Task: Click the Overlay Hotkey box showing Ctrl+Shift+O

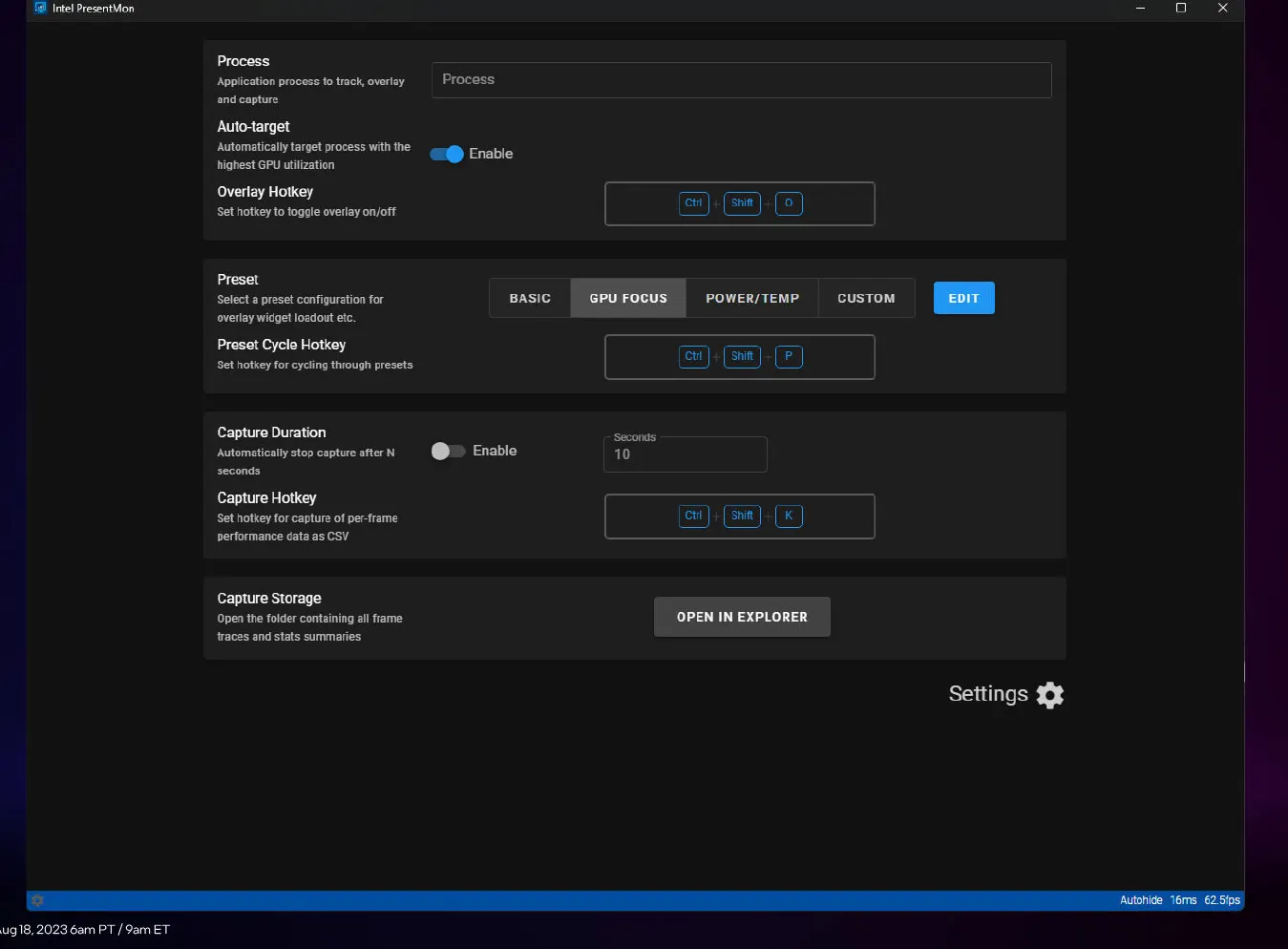Action: coord(739,203)
